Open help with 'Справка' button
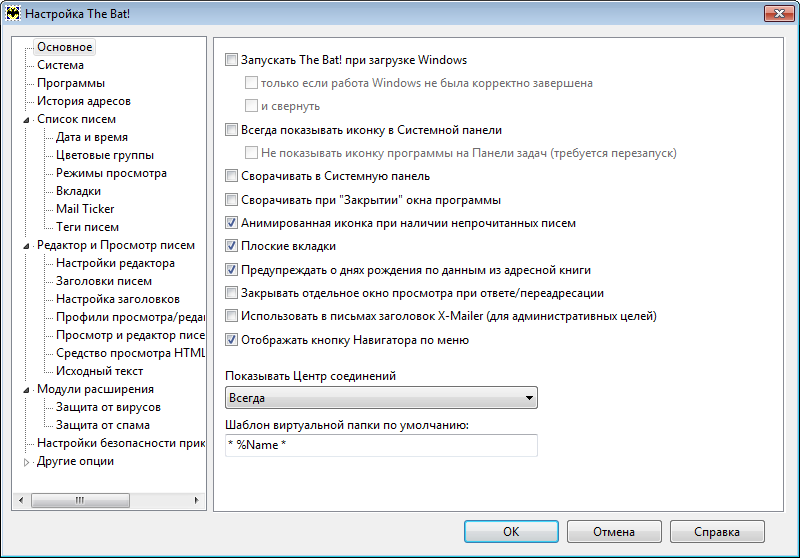This screenshot has width=800, height=558. tap(717, 531)
